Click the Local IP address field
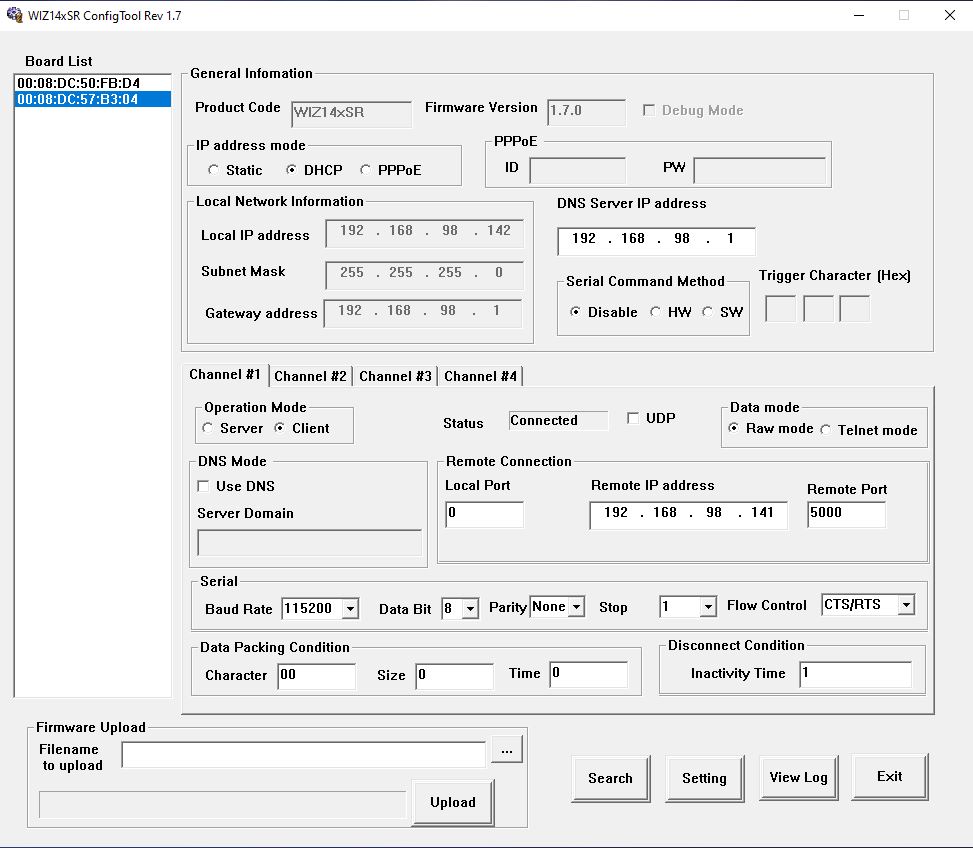The image size is (973, 848). [424, 233]
